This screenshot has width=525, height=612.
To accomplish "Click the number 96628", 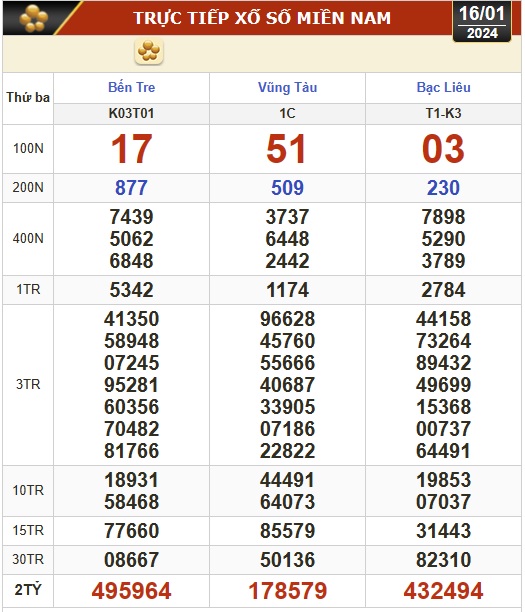I will click(287, 319).
